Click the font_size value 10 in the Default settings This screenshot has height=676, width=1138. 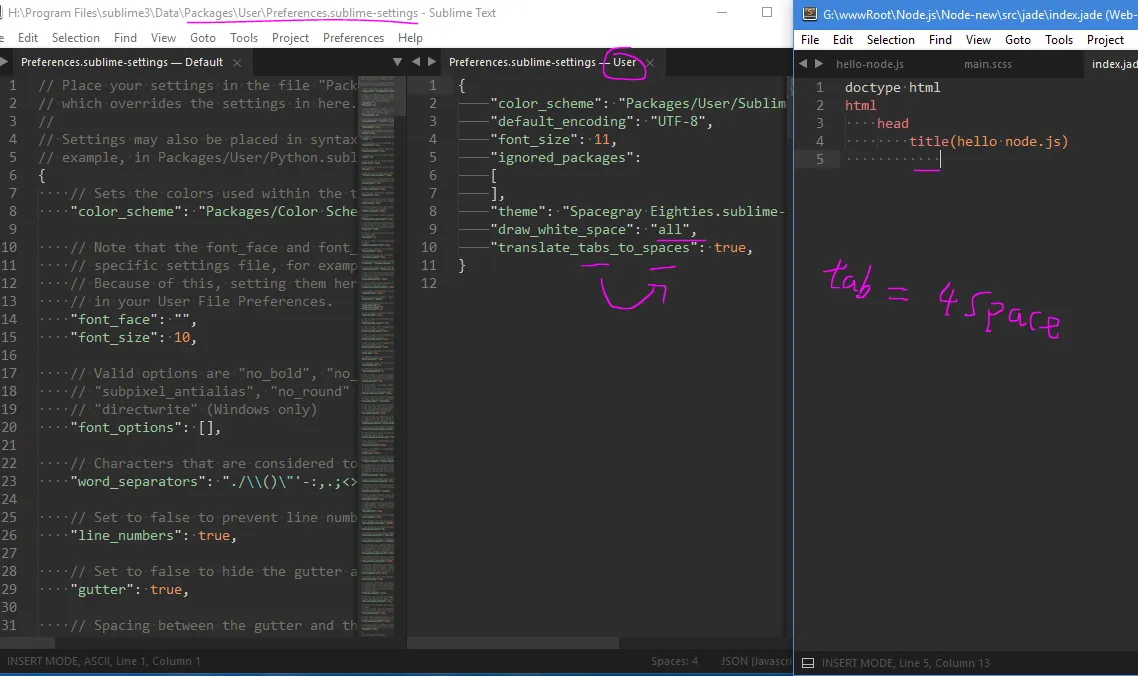coord(181,338)
